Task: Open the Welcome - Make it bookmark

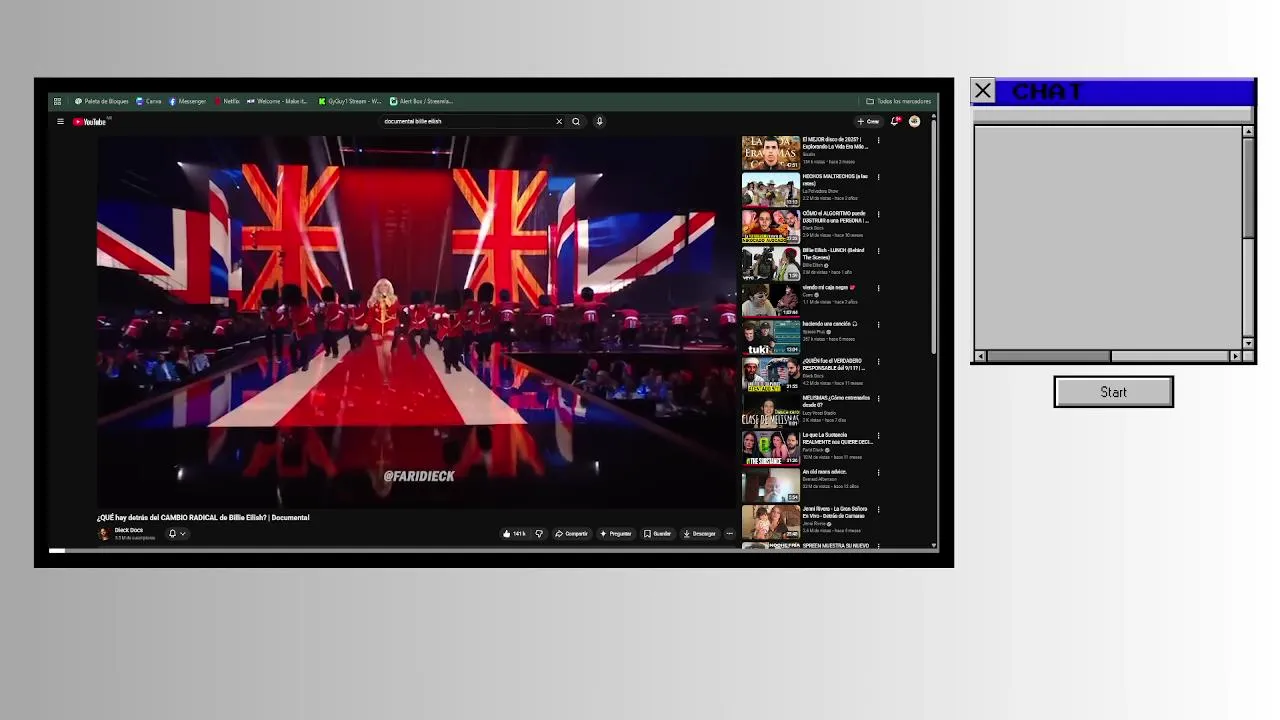Action: (278, 101)
